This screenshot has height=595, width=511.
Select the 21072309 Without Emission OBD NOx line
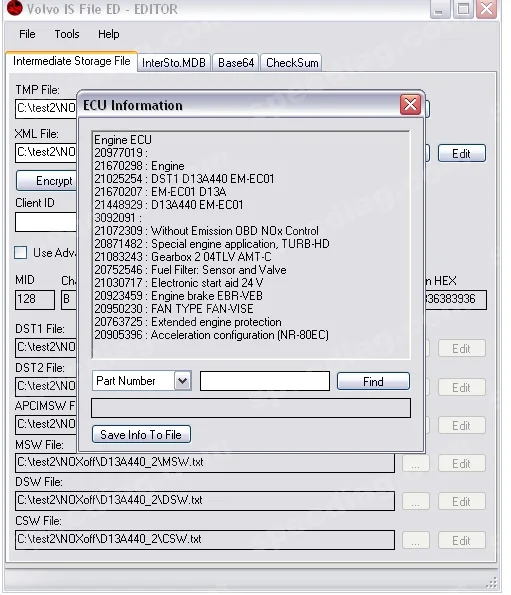(206, 231)
